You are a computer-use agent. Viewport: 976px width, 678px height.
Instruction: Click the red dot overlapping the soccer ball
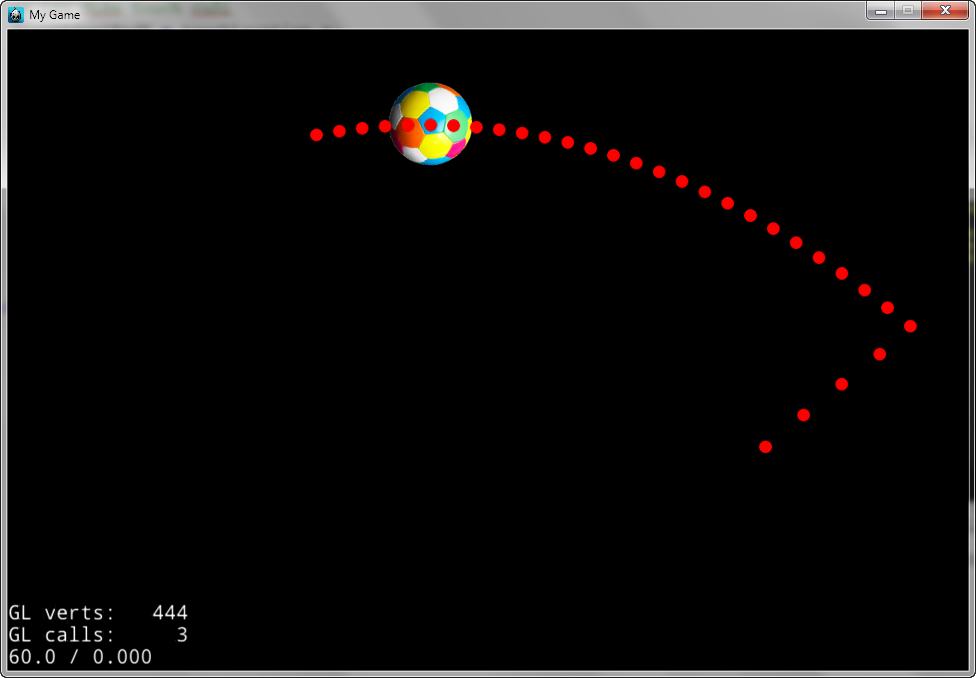(x=430, y=125)
